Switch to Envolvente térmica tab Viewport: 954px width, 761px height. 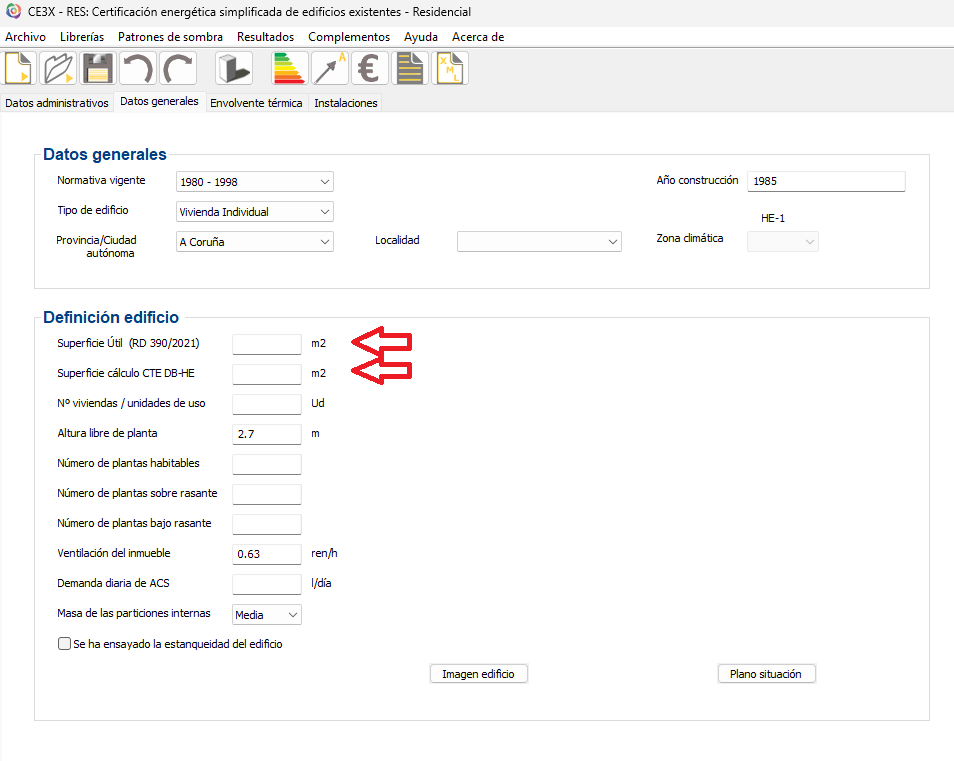[256, 103]
